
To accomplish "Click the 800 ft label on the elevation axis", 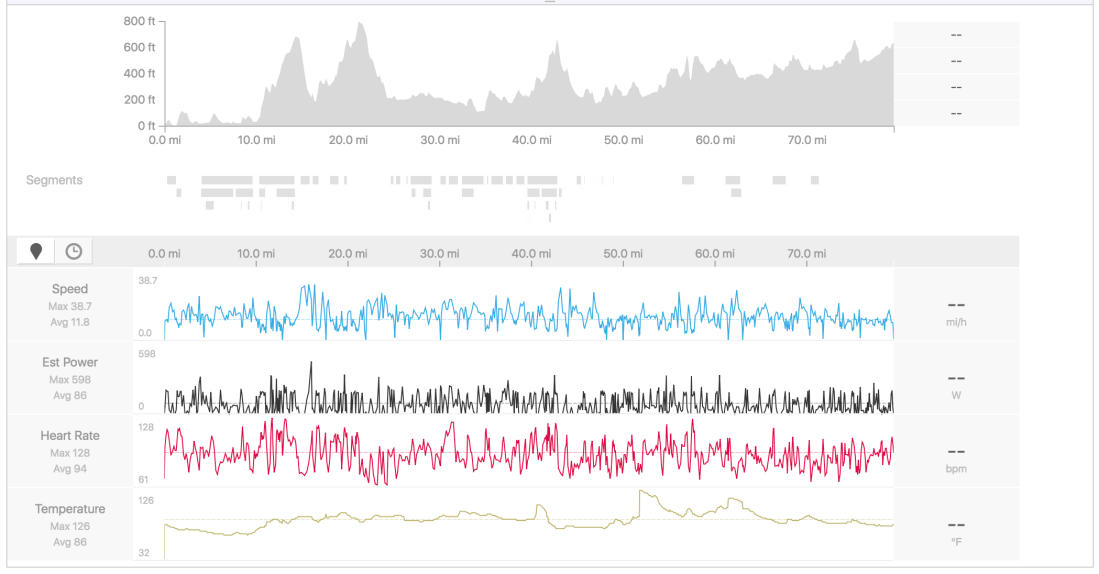I will click(139, 21).
